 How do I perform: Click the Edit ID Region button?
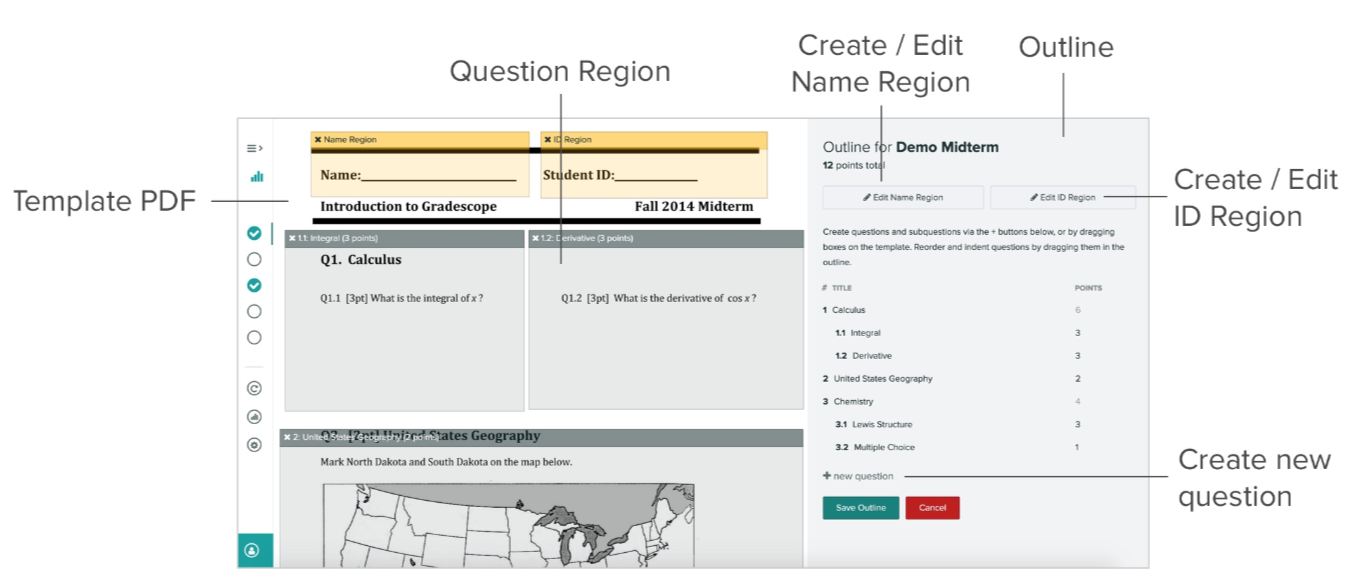tap(1063, 197)
